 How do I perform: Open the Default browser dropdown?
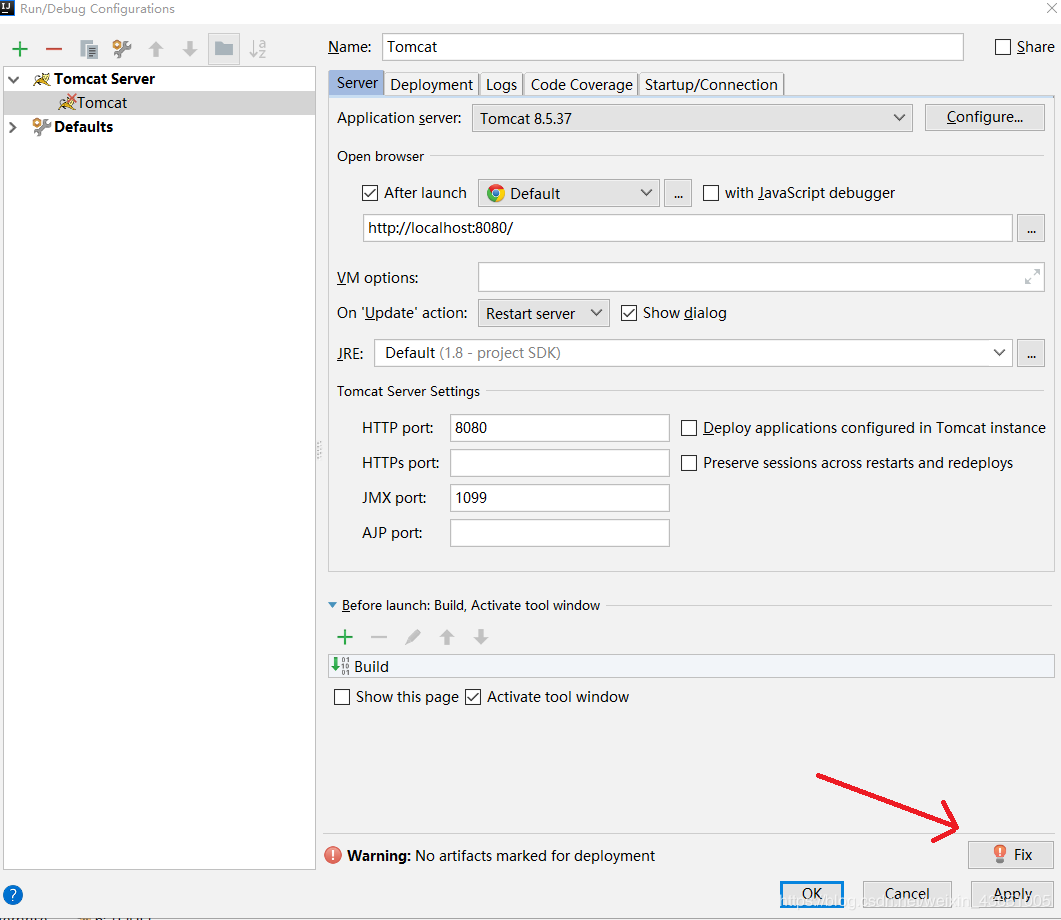pyautogui.click(x=568, y=193)
